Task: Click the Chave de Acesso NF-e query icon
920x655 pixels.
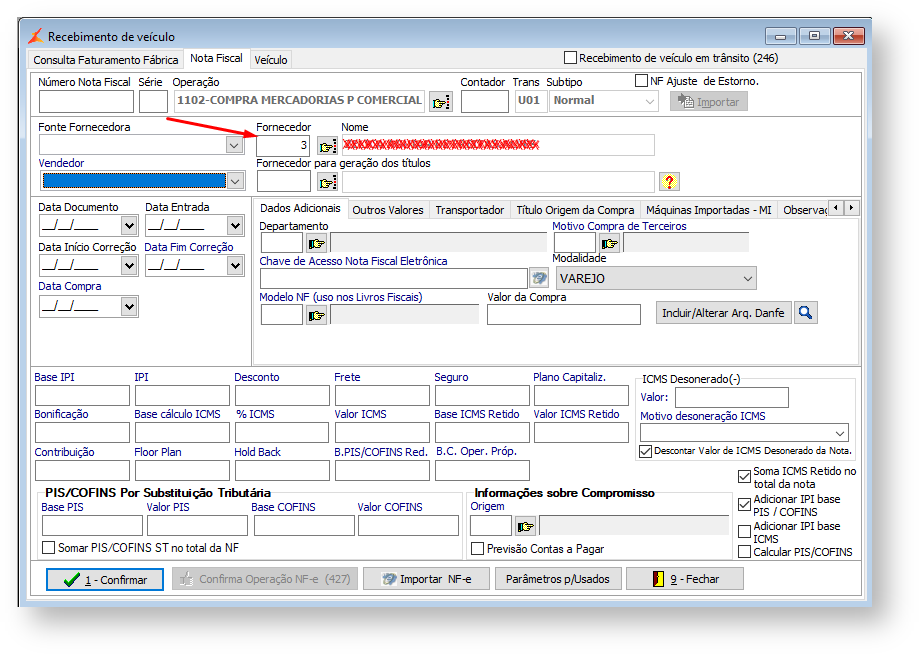Action: pos(539,278)
